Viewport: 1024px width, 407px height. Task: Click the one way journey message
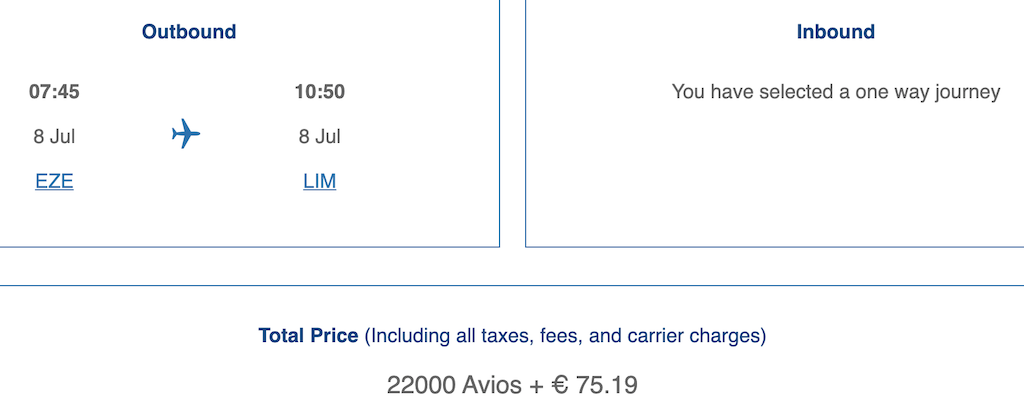(x=835, y=92)
